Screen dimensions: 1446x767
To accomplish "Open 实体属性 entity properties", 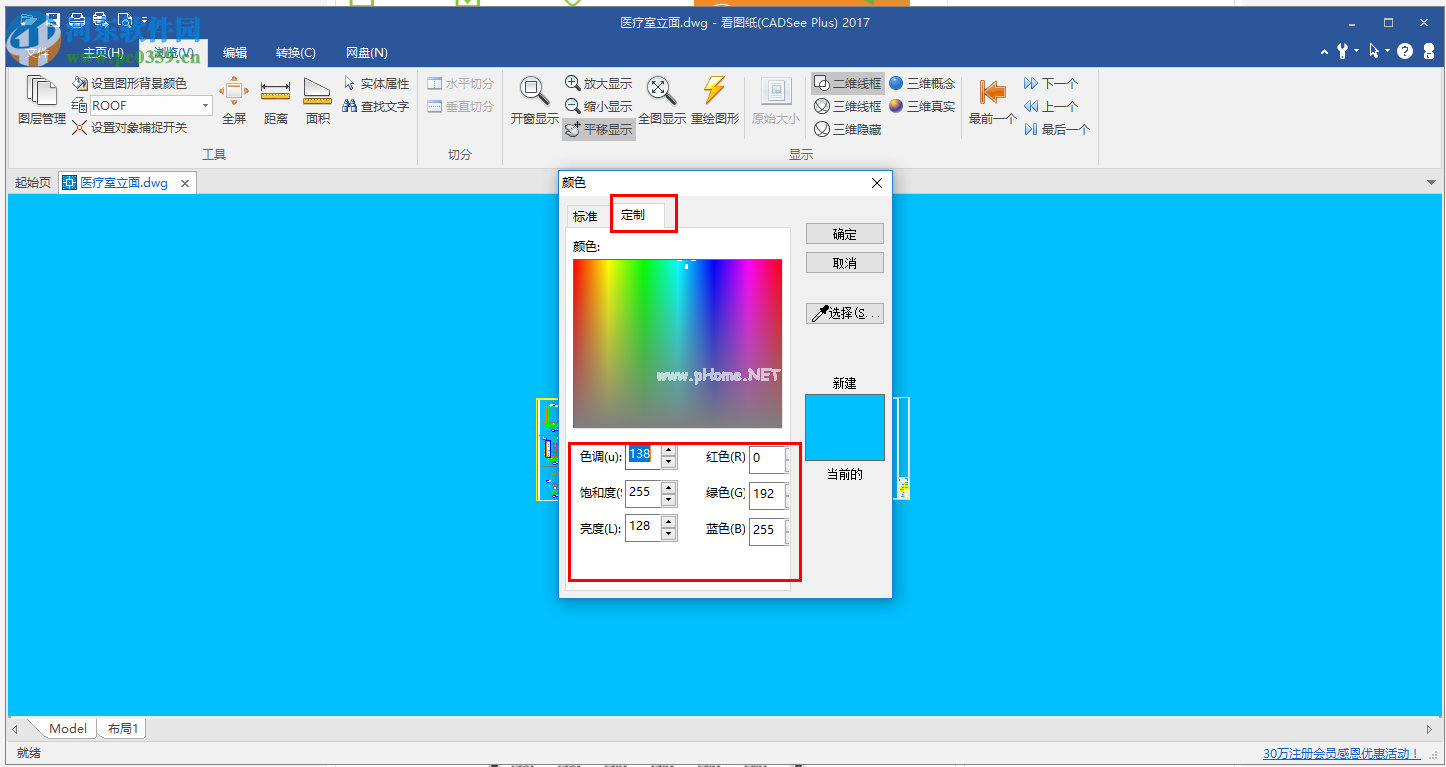I will [x=376, y=84].
